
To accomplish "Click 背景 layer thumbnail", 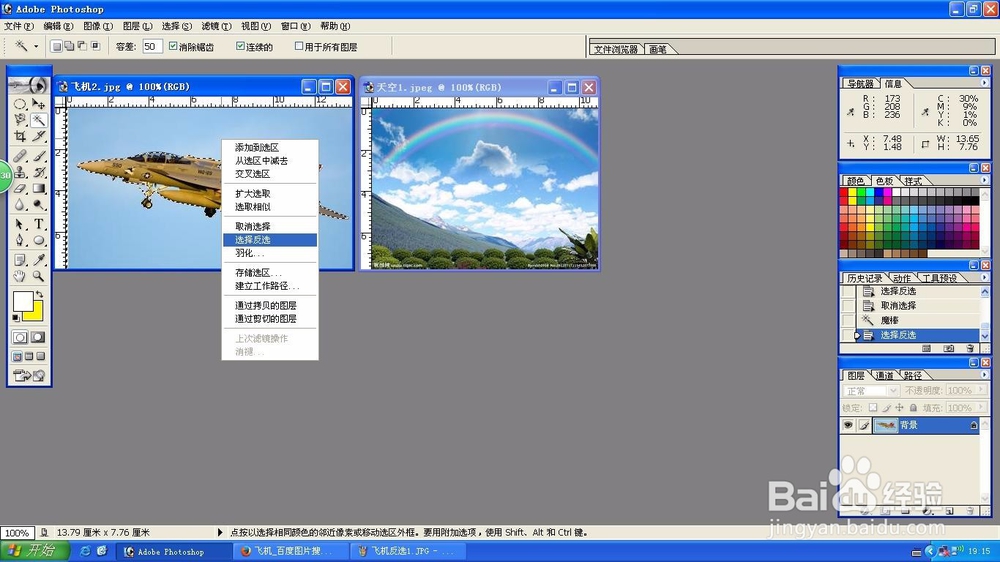I will [885, 425].
